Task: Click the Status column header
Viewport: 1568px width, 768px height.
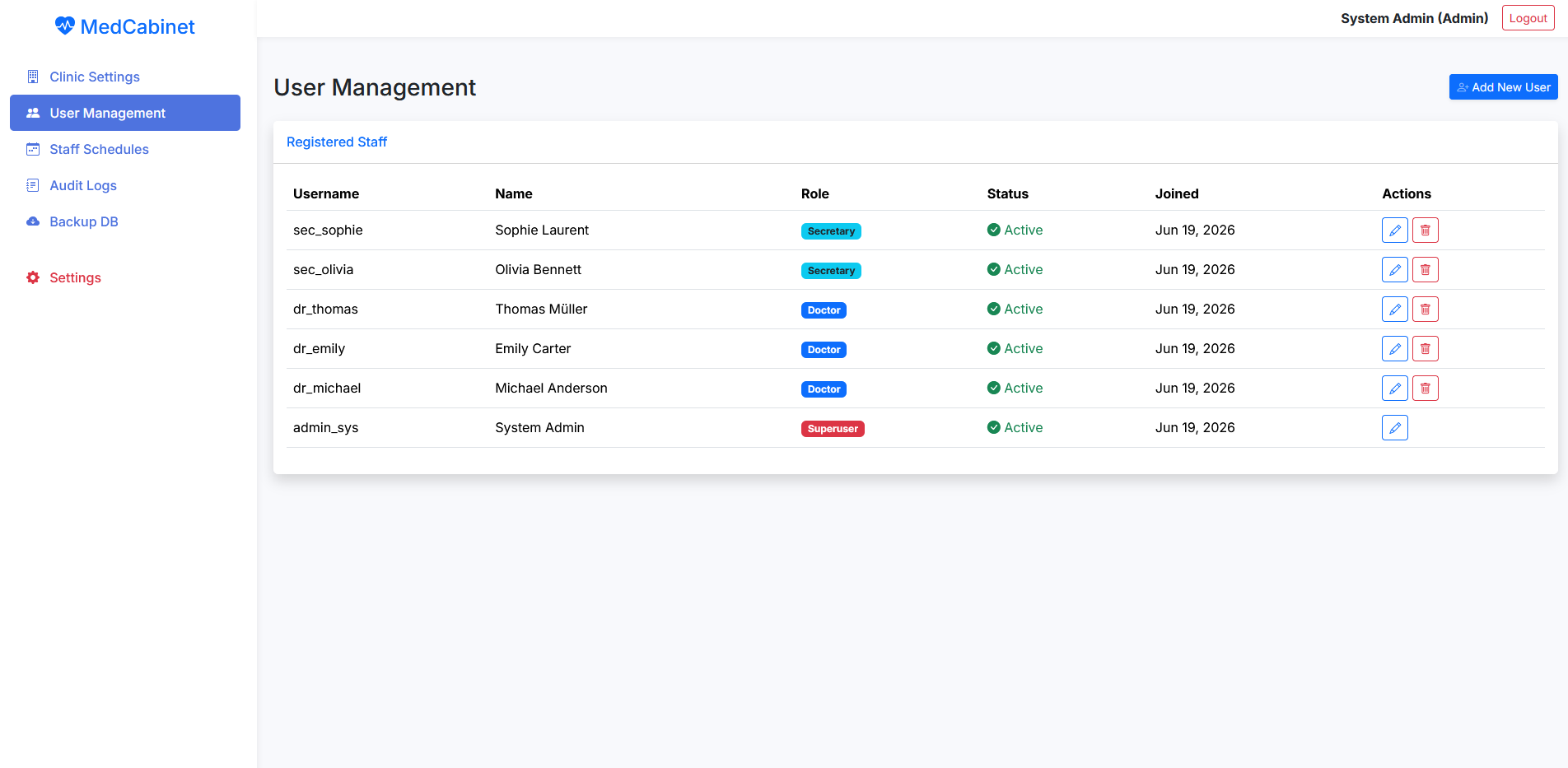Action: [1007, 194]
